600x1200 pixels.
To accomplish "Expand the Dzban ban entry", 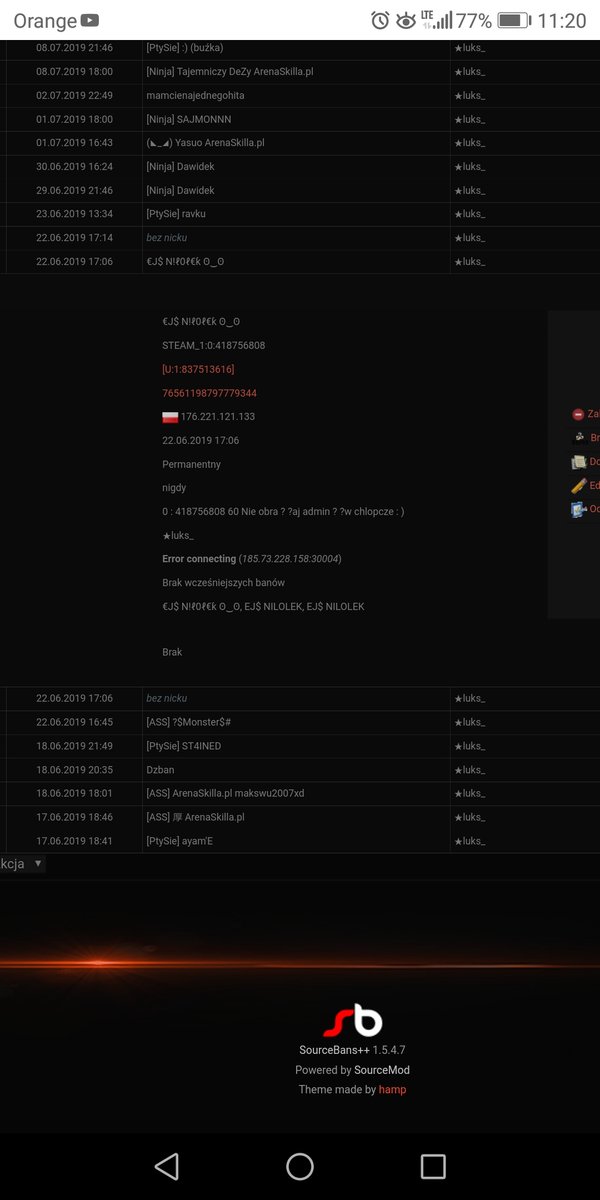I will [x=300, y=770].
